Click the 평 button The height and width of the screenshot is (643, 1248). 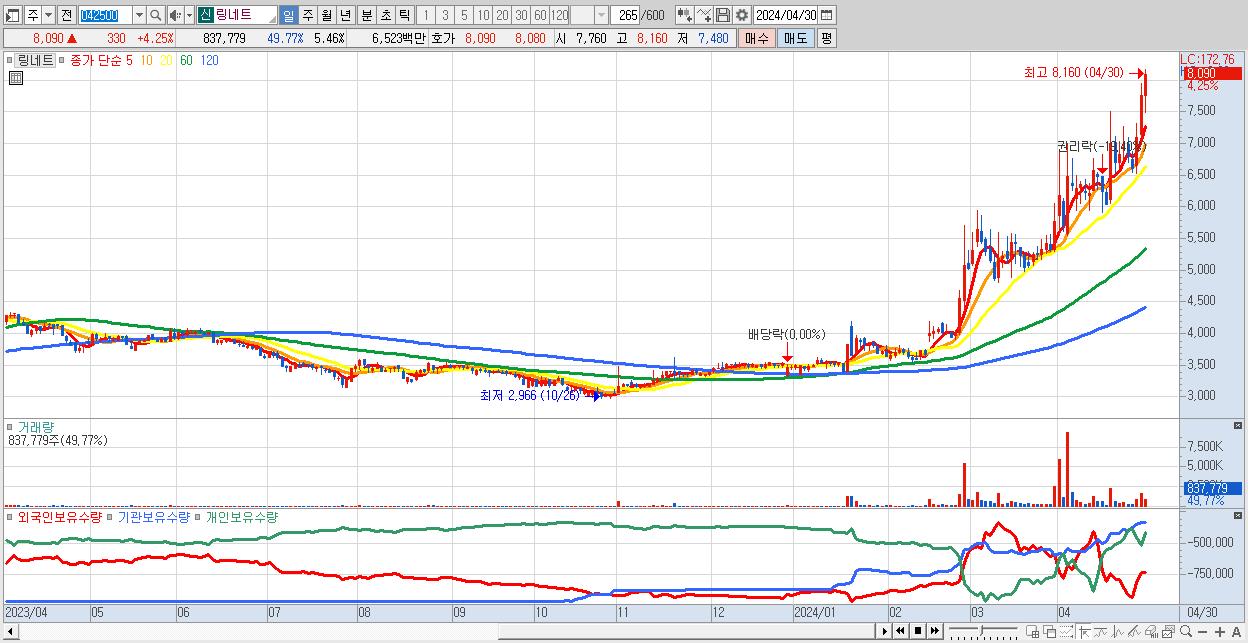click(x=826, y=38)
